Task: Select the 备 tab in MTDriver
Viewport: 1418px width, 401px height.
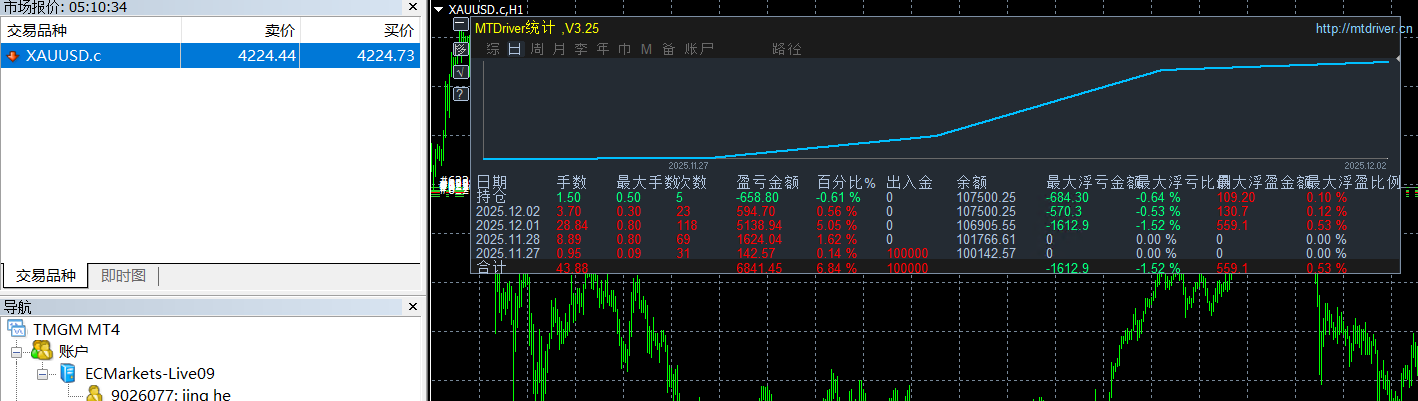Action: 669,49
